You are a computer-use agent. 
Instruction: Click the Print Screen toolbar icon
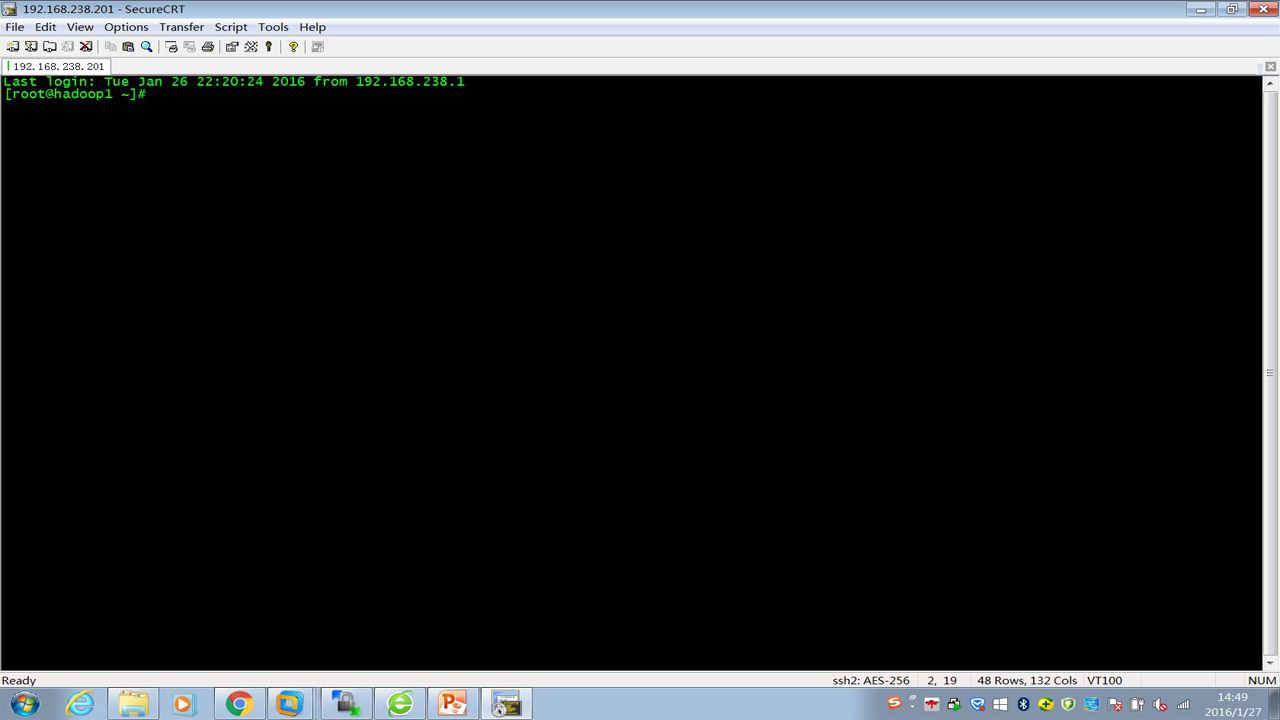171,46
